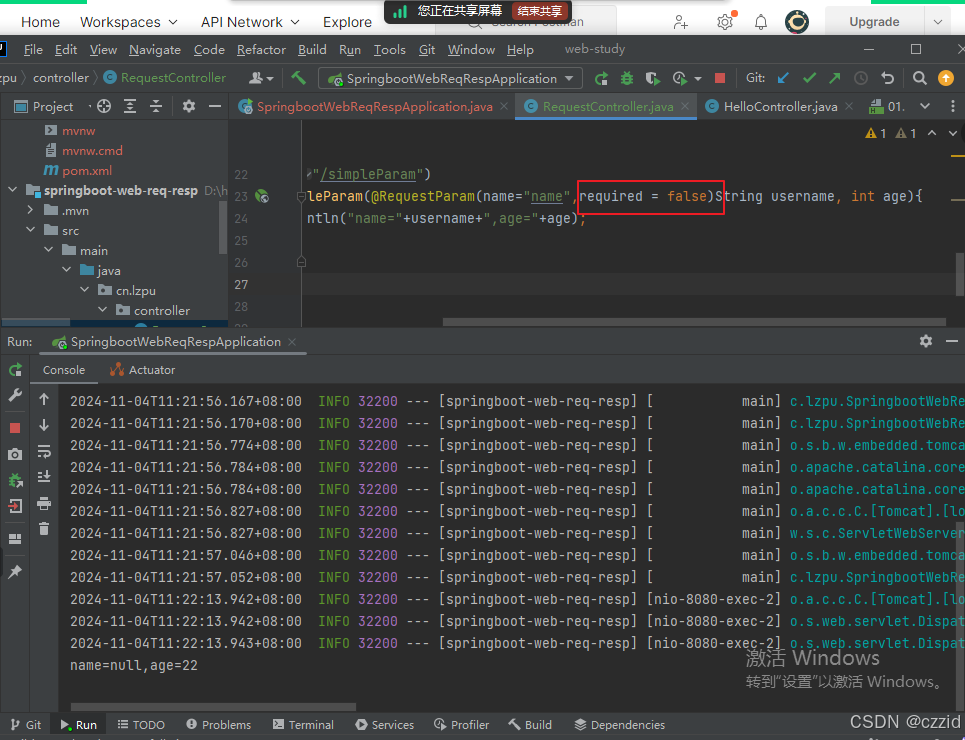Click the Clear All trash icon in console
The width and height of the screenshot is (965, 740).
pos(44,528)
